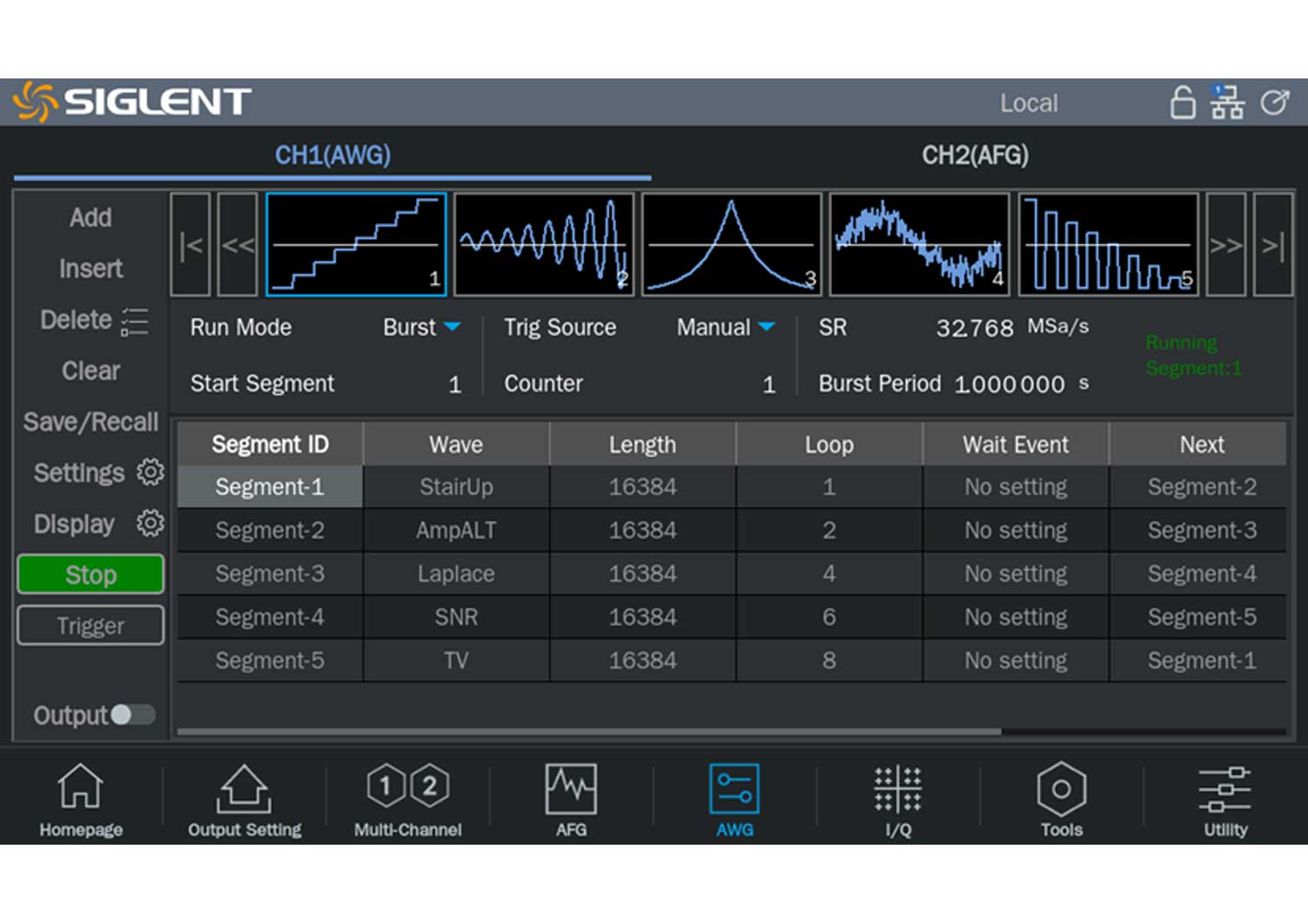Image resolution: width=1308 pixels, height=924 pixels.
Task: Expand the Trig Source Manual dropdown
Action: point(726,328)
